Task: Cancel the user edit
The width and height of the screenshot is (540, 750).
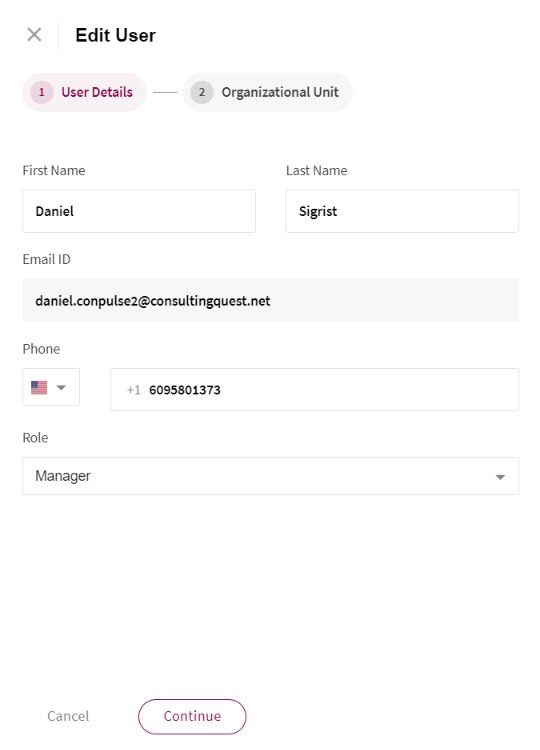Action: (x=68, y=717)
